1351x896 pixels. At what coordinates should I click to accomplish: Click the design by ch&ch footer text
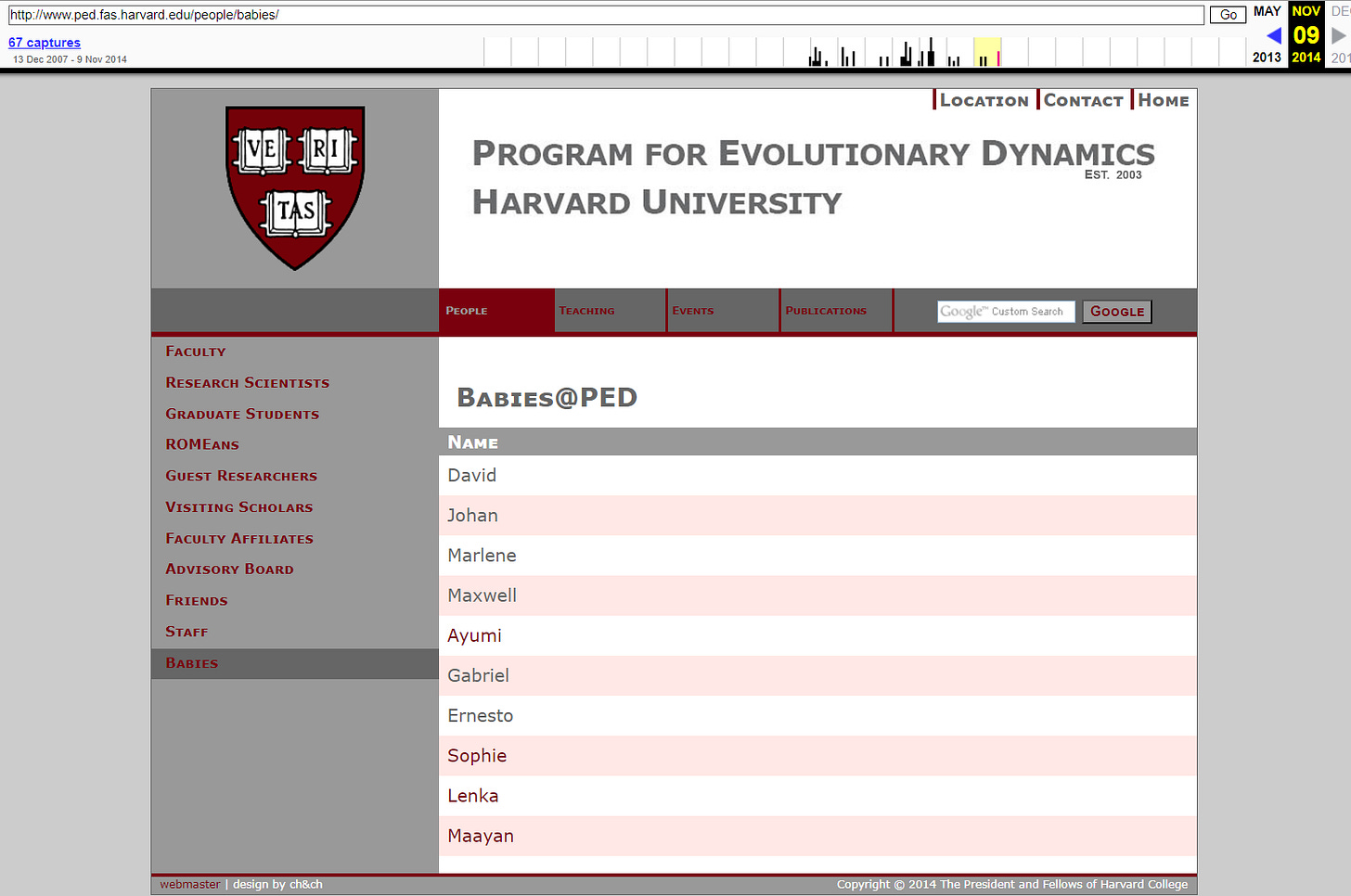point(277,885)
